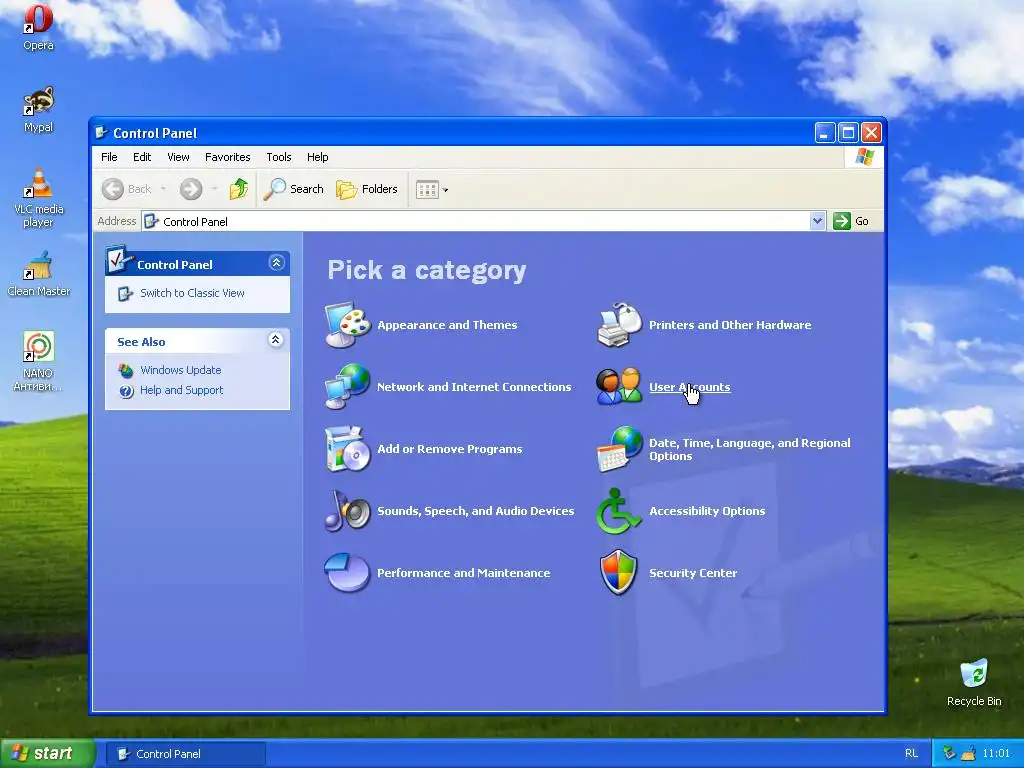Click the Add or Remove Programs disc icon
This screenshot has height=768, width=1024.
pyautogui.click(x=348, y=449)
